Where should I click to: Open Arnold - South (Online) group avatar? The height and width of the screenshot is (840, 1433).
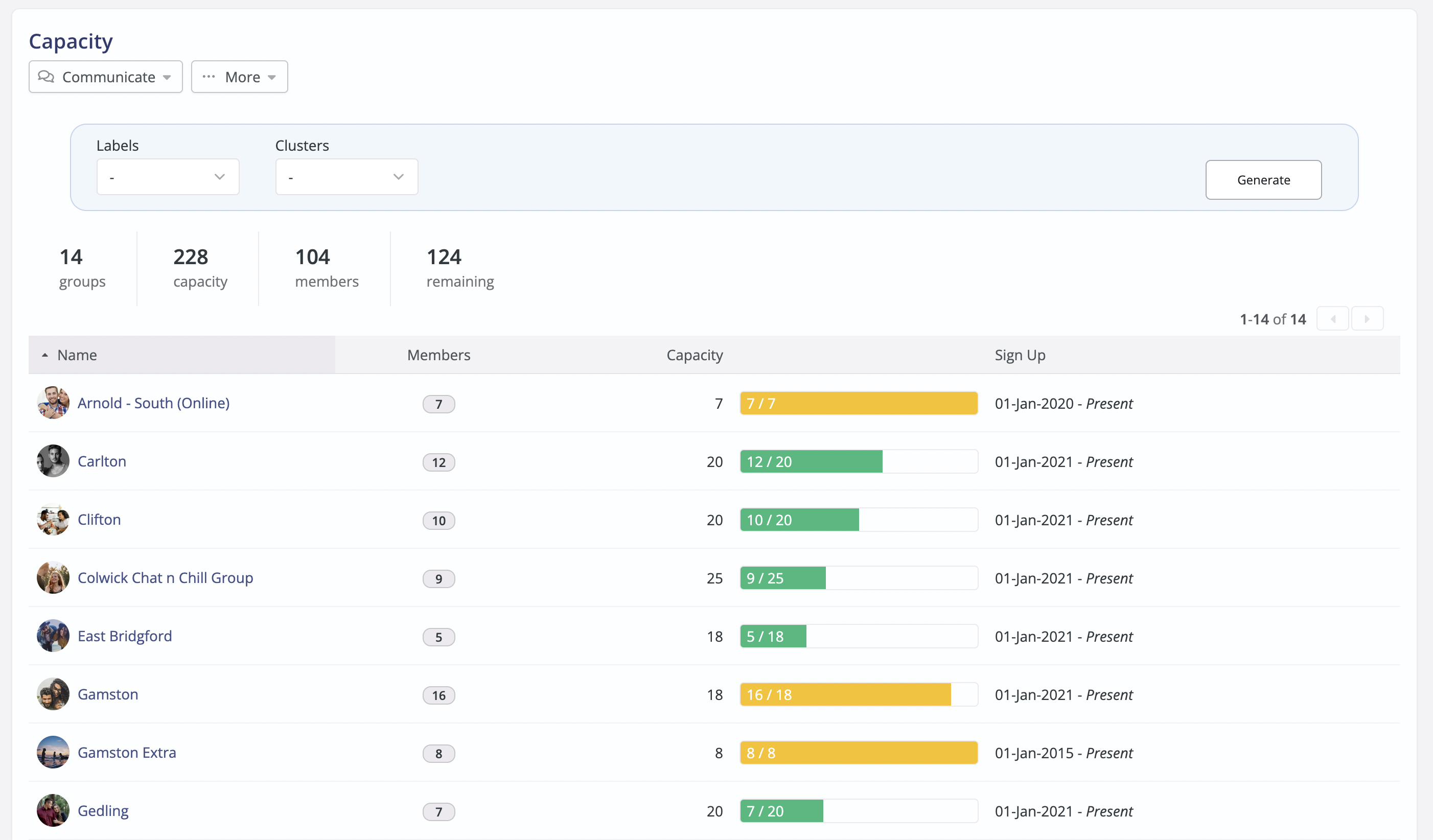pyautogui.click(x=53, y=403)
